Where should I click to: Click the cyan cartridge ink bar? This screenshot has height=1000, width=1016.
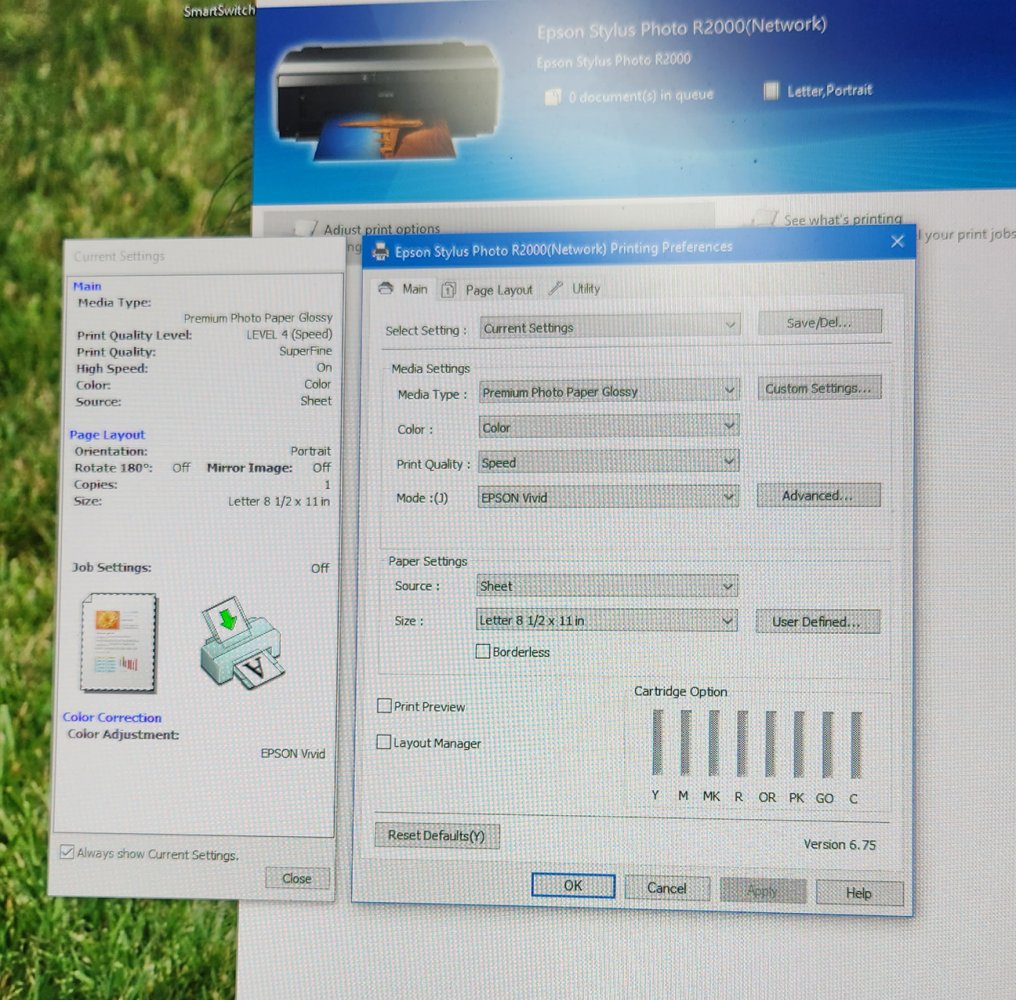[856, 745]
